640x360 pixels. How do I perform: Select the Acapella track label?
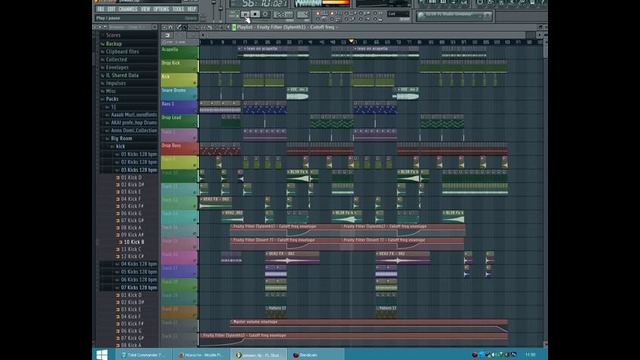click(x=170, y=49)
